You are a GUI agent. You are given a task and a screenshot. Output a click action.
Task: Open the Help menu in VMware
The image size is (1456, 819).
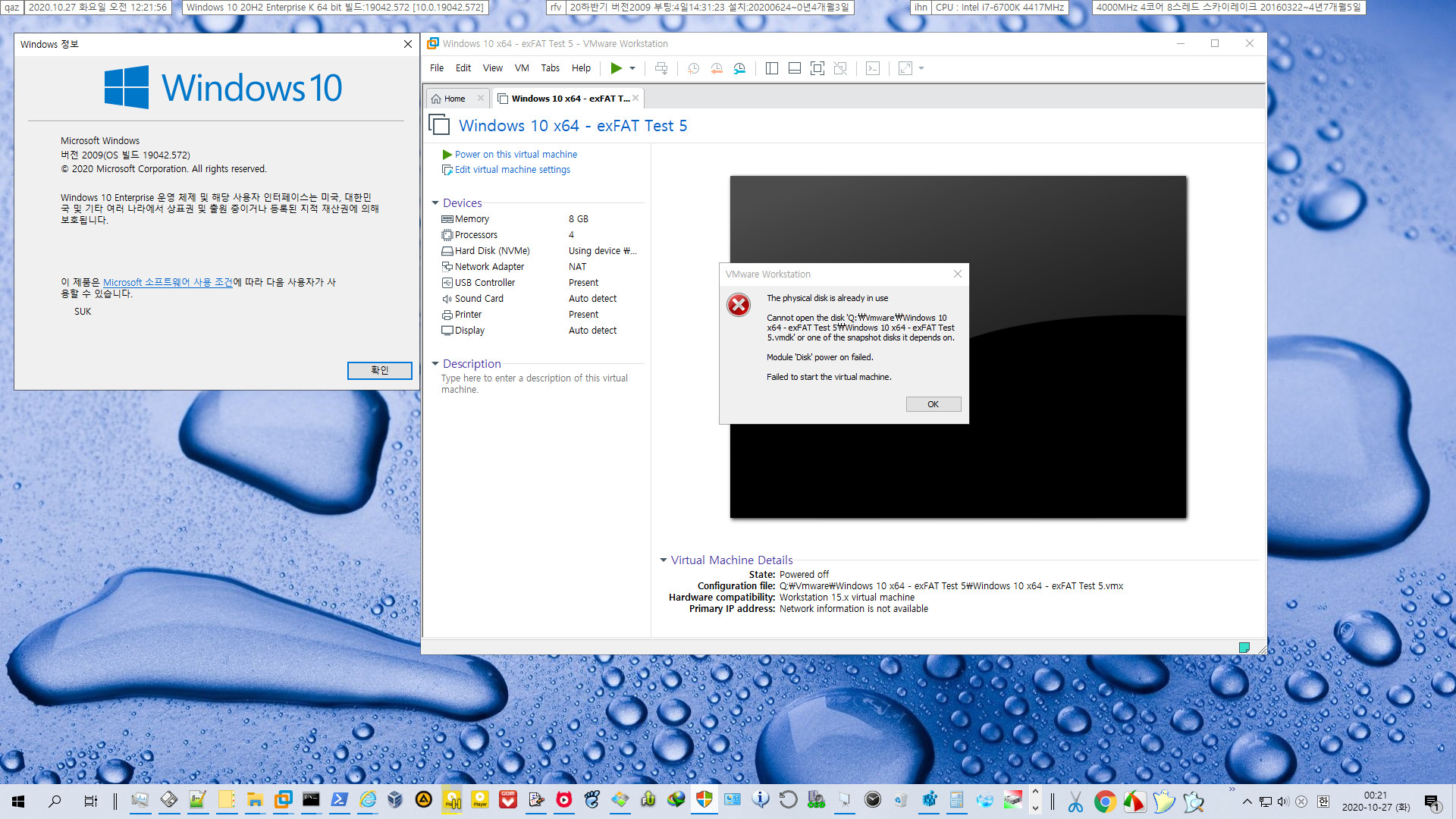click(x=582, y=68)
